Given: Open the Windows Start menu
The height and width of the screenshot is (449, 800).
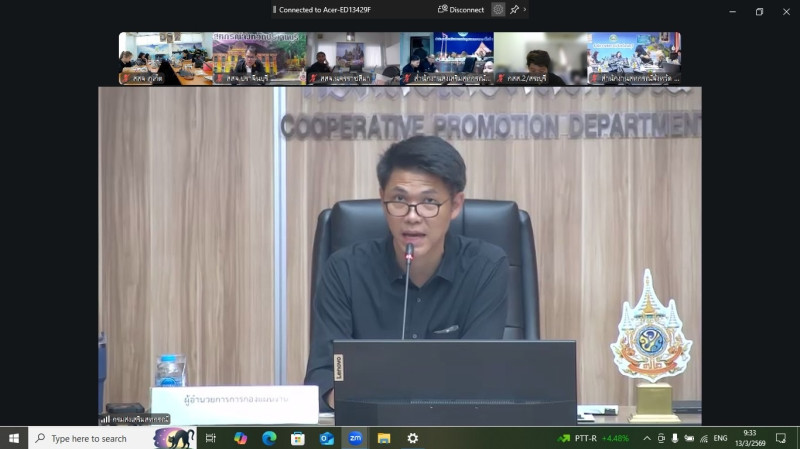Looking at the screenshot, I should [x=14, y=438].
